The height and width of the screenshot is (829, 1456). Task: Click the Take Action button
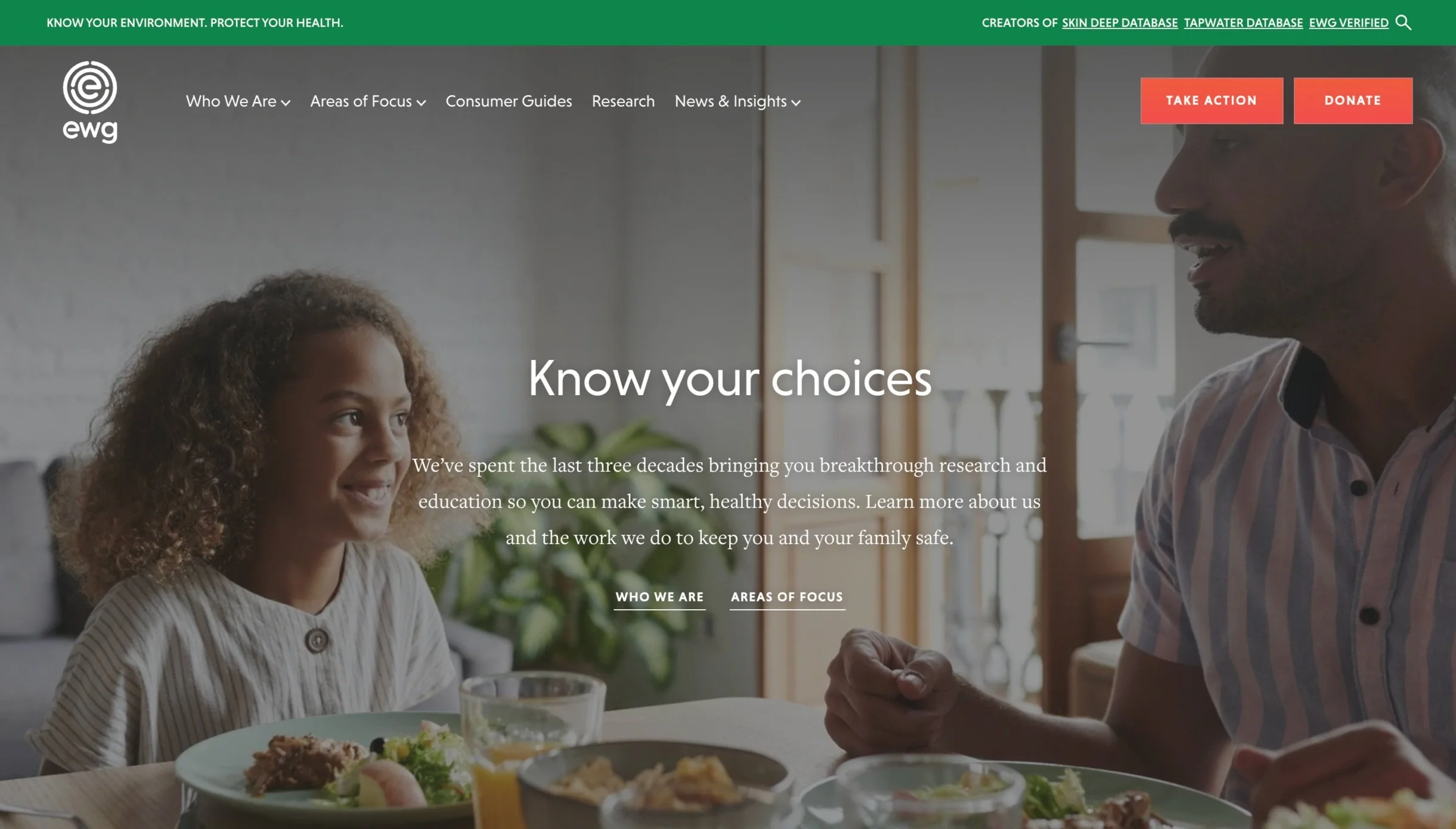coord(1212,101)
